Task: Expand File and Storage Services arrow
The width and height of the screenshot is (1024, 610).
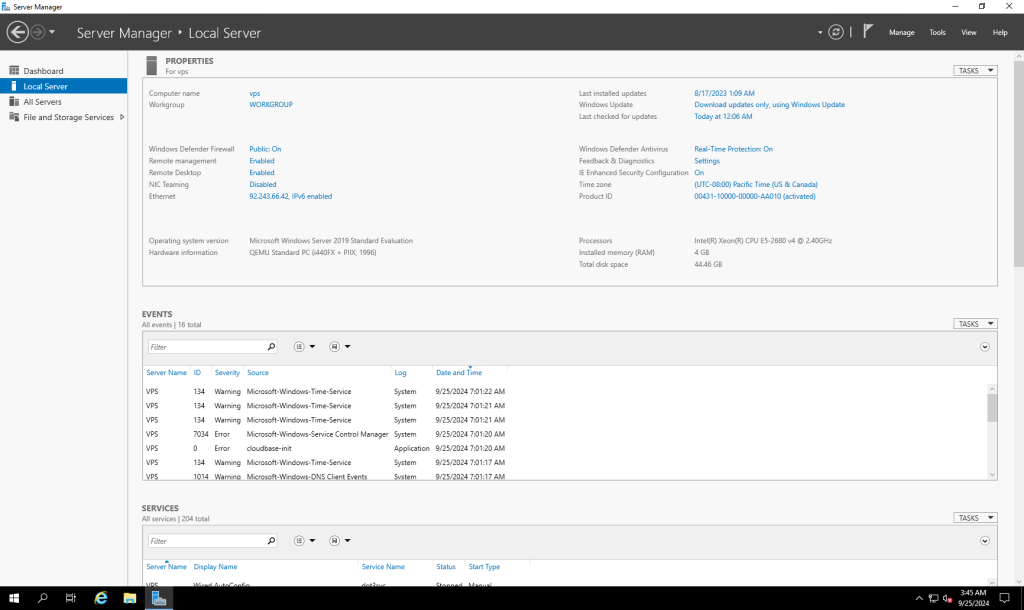Action: coord(122,117)
